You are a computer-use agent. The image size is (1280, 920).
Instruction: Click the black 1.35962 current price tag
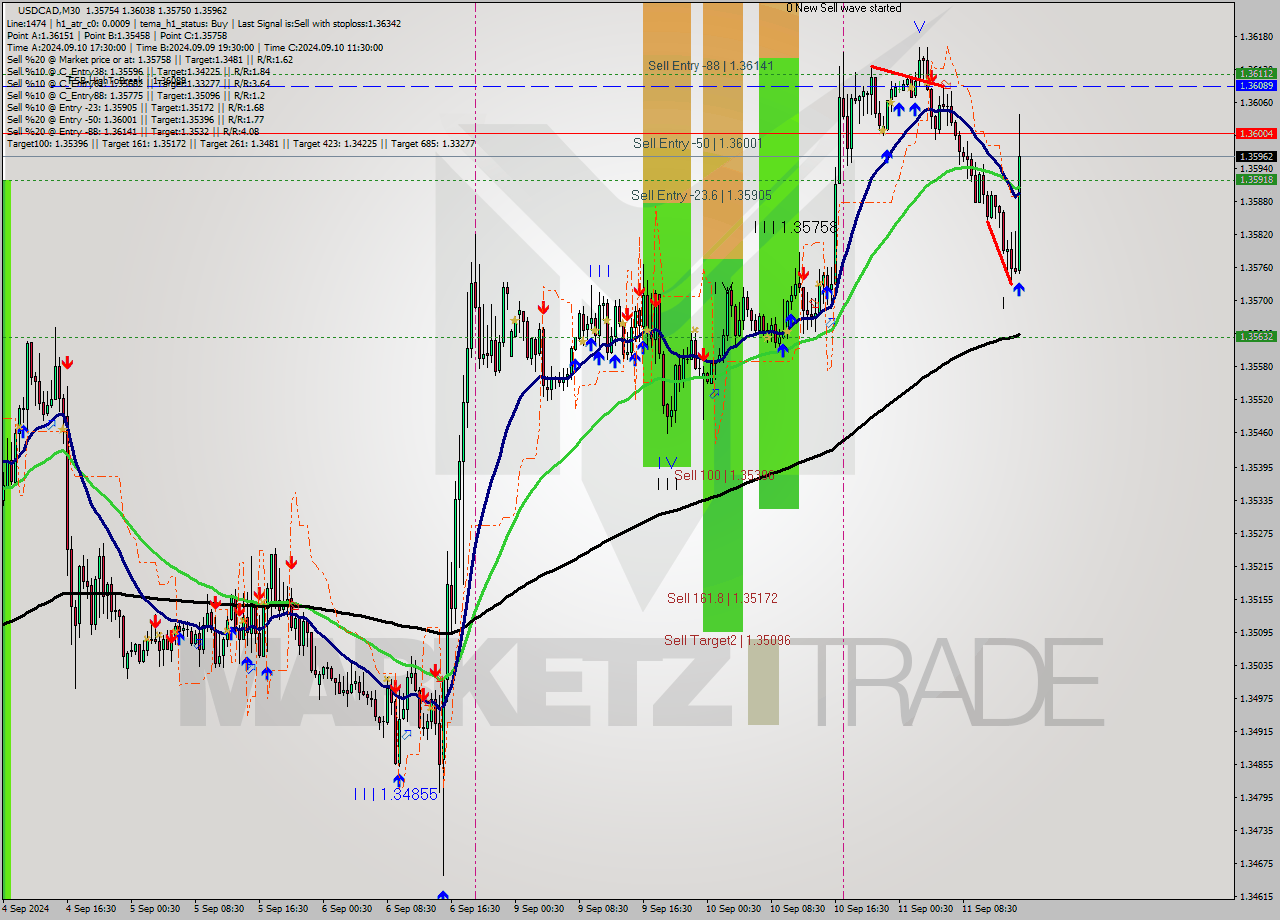point(1256,156)
